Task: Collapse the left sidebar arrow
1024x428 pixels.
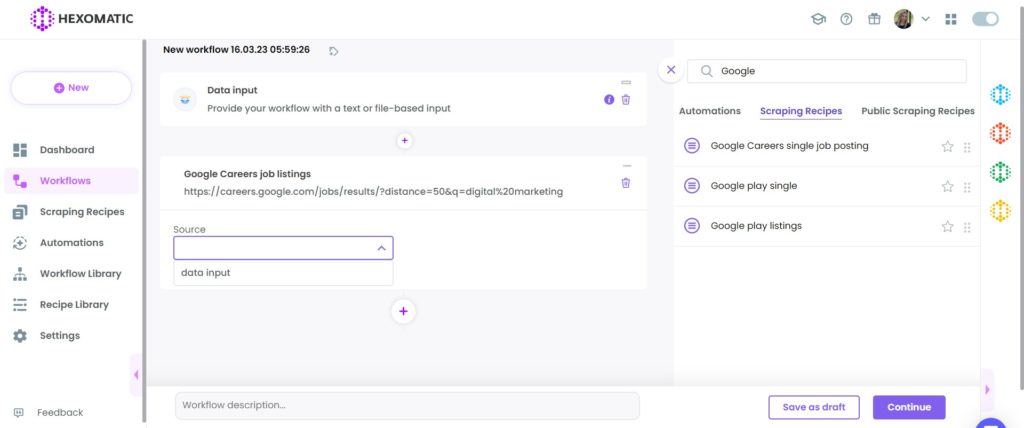Action: 136,374
